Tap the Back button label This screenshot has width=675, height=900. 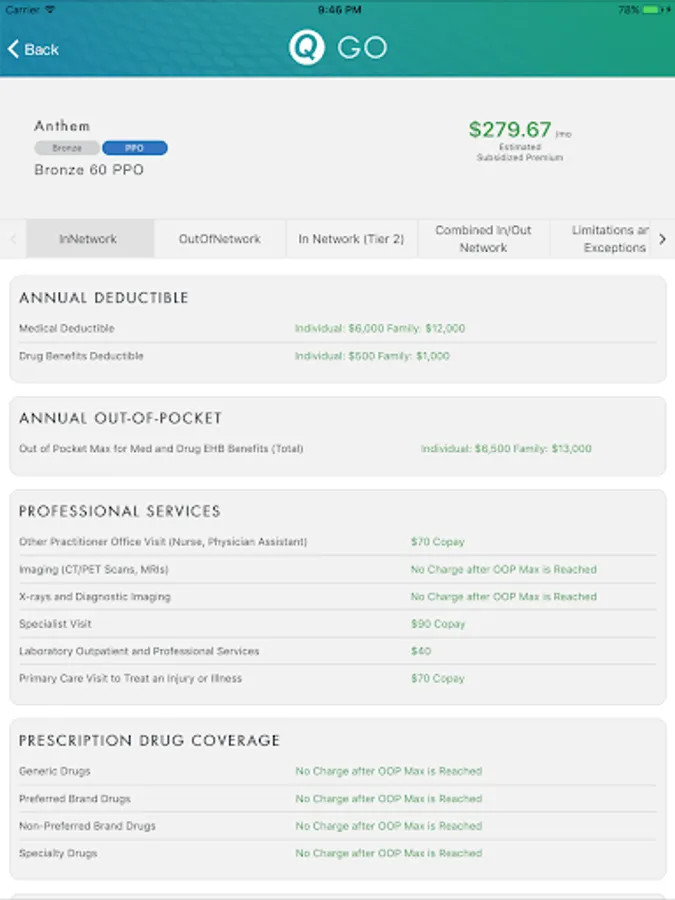tap(42, 49)
